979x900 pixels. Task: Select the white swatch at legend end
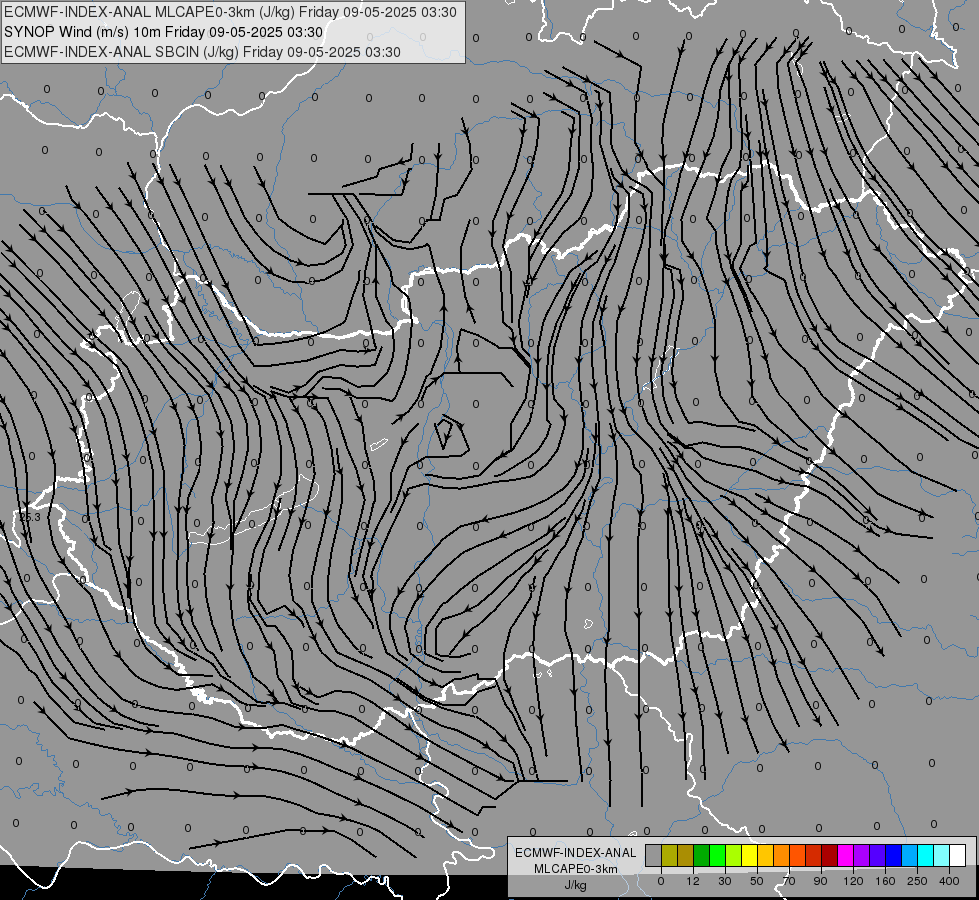pos(957,855)
